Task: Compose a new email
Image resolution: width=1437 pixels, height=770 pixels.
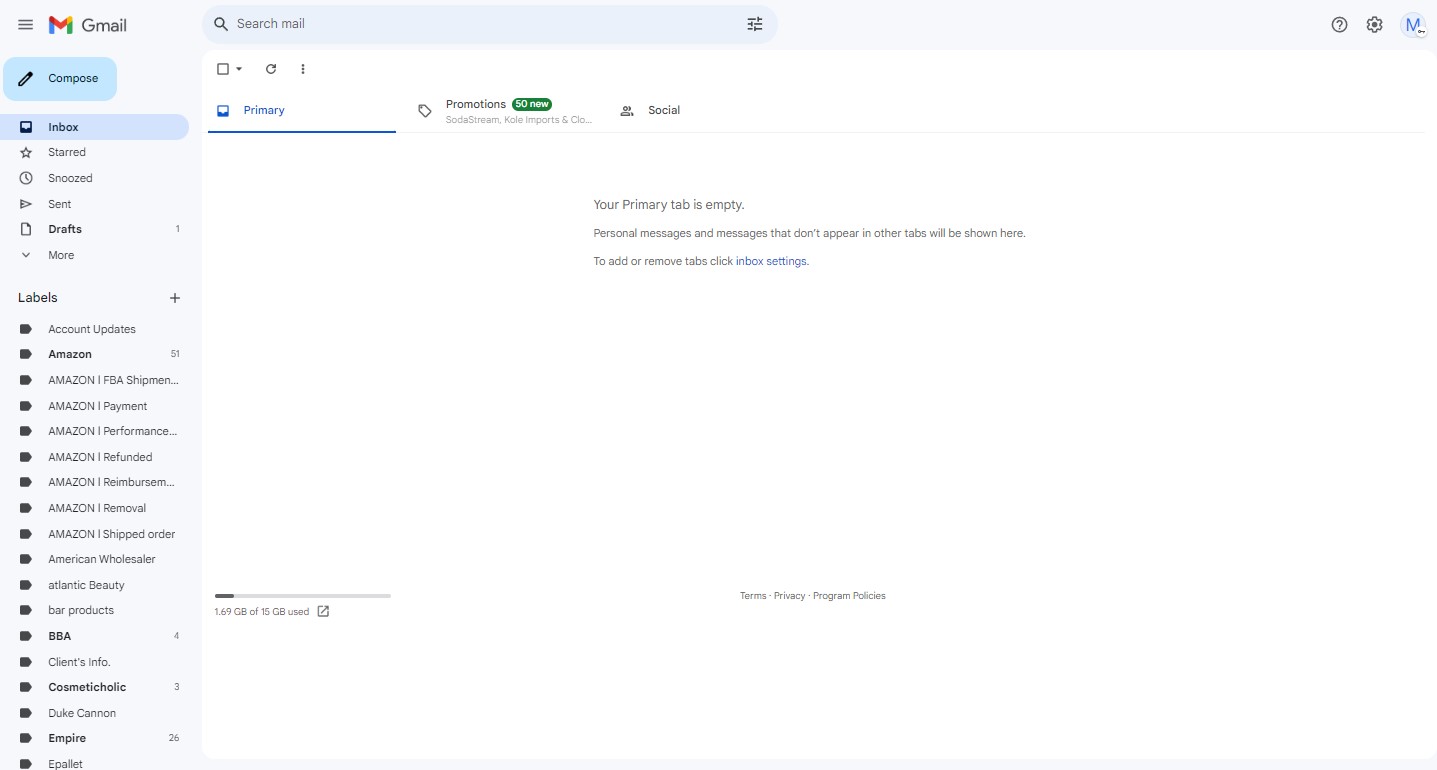Action: point(60,79)
